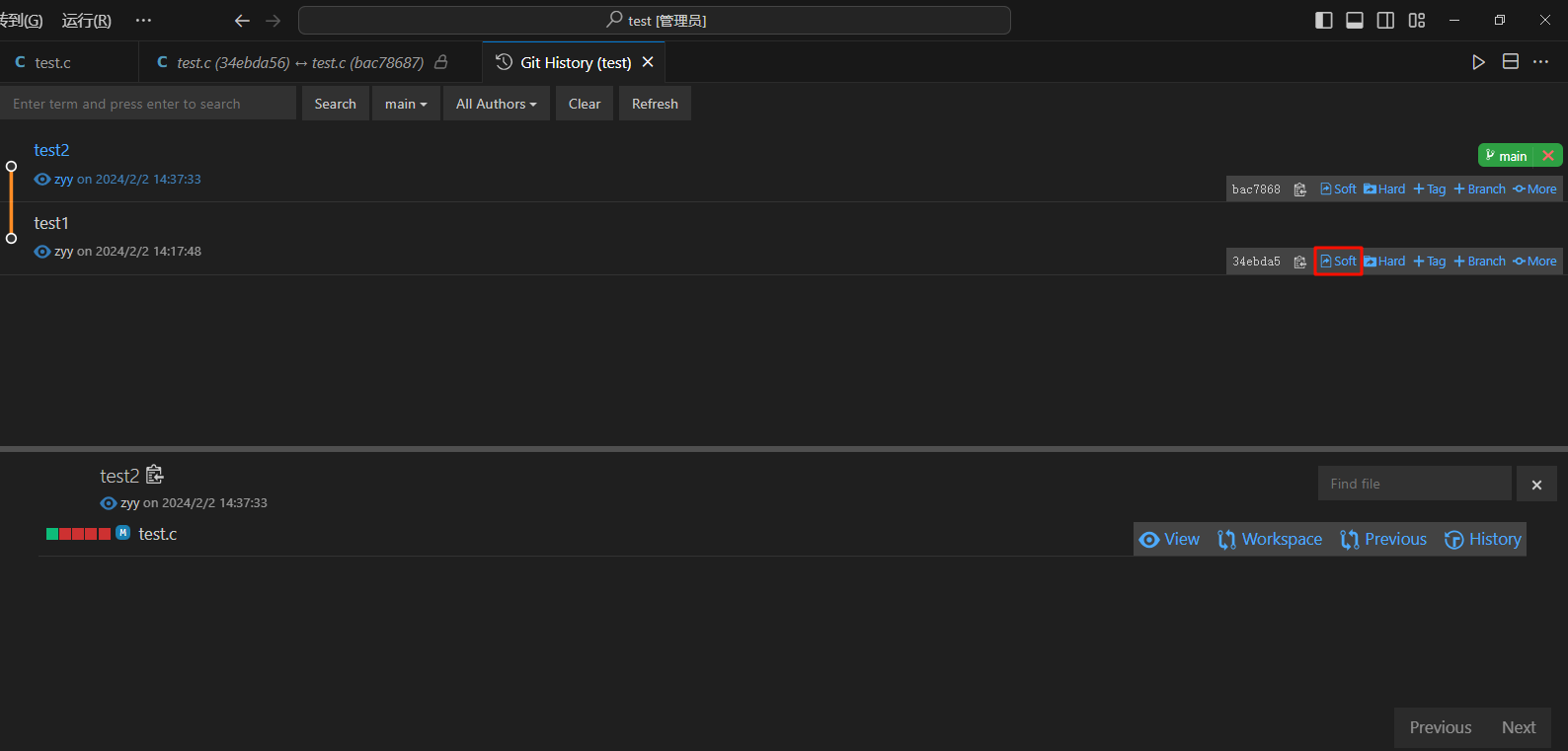The height and width of the screenshot is (751, 1568).
Task: Click the eye icon in commit details panel
Action: [109, 503]
